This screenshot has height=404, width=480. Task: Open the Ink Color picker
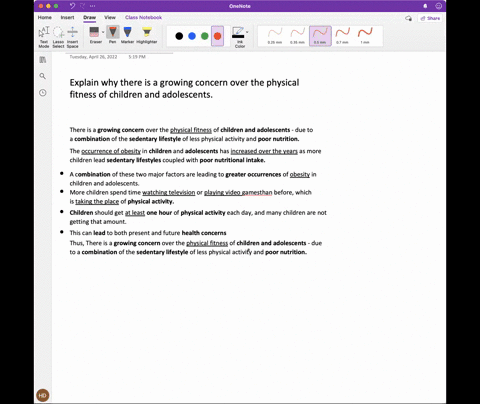click(x=239, y=37)
